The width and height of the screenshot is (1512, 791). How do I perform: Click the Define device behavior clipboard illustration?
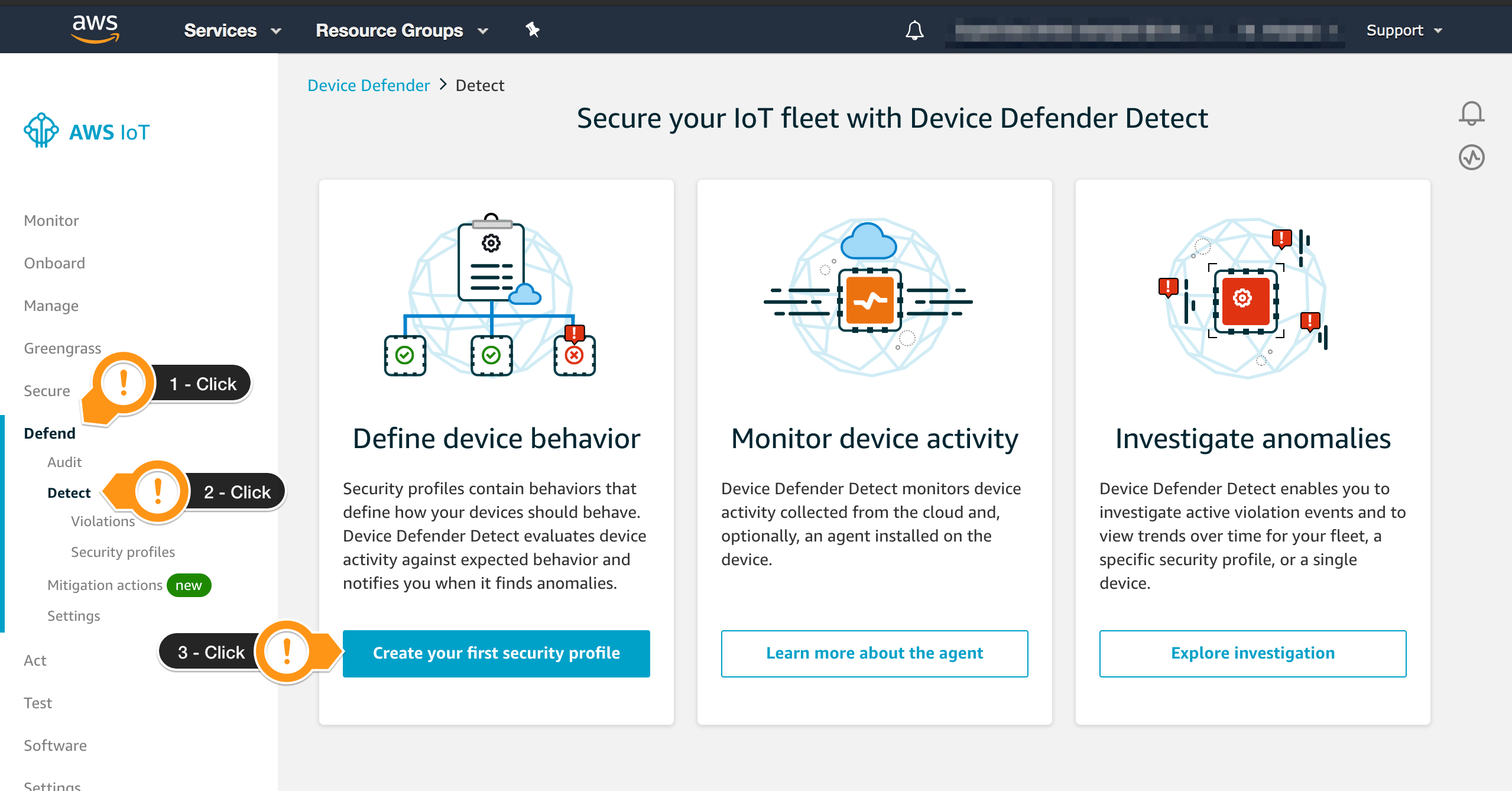[491, 296]
